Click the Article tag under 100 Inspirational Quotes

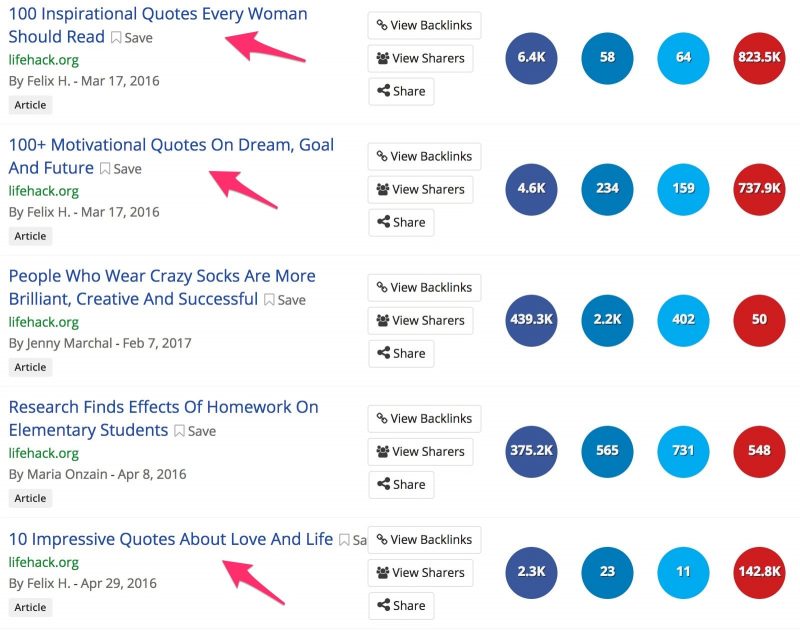coord(30,105)
